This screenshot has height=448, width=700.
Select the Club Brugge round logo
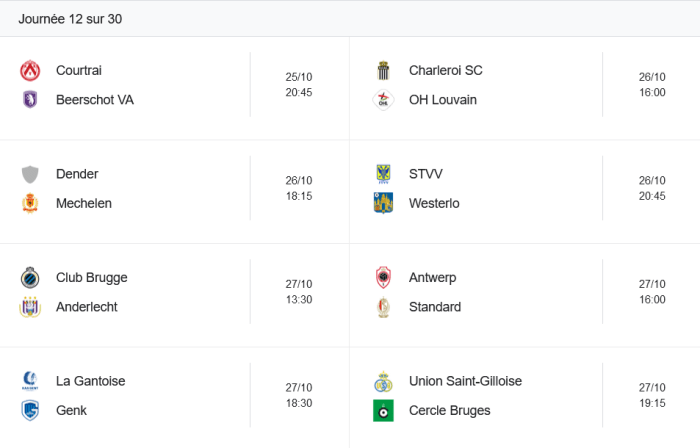pyautogui.click(x=30, y=278)
